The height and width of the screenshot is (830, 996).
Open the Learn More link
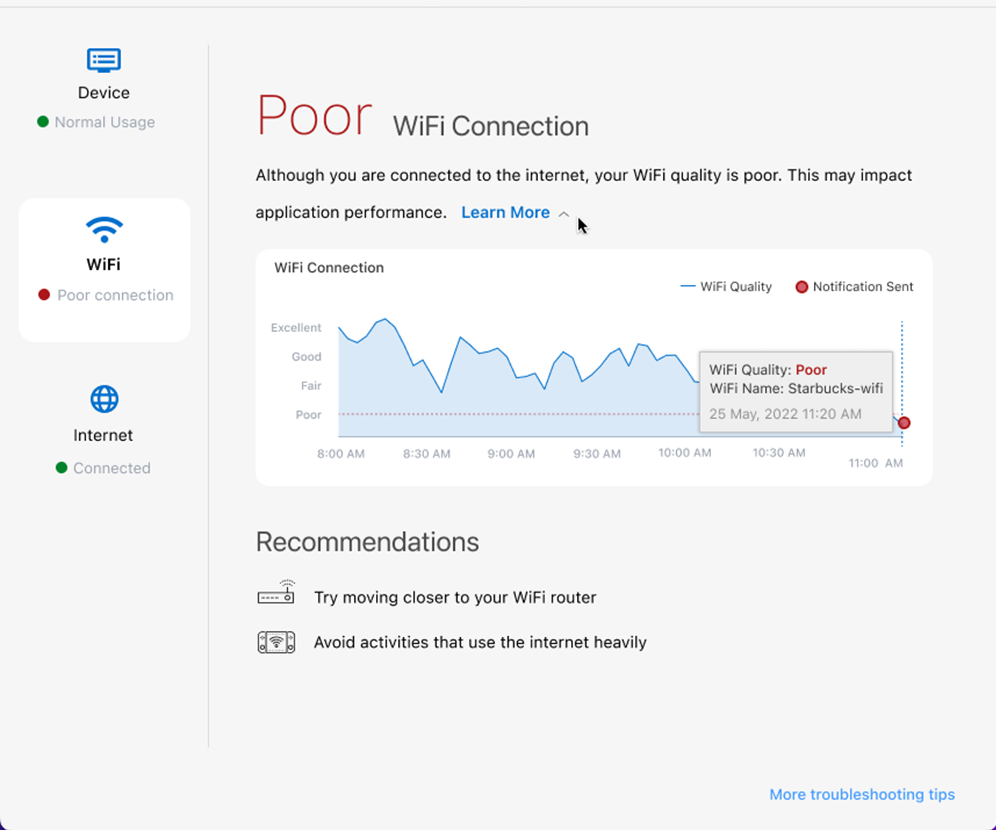point(505,212)
